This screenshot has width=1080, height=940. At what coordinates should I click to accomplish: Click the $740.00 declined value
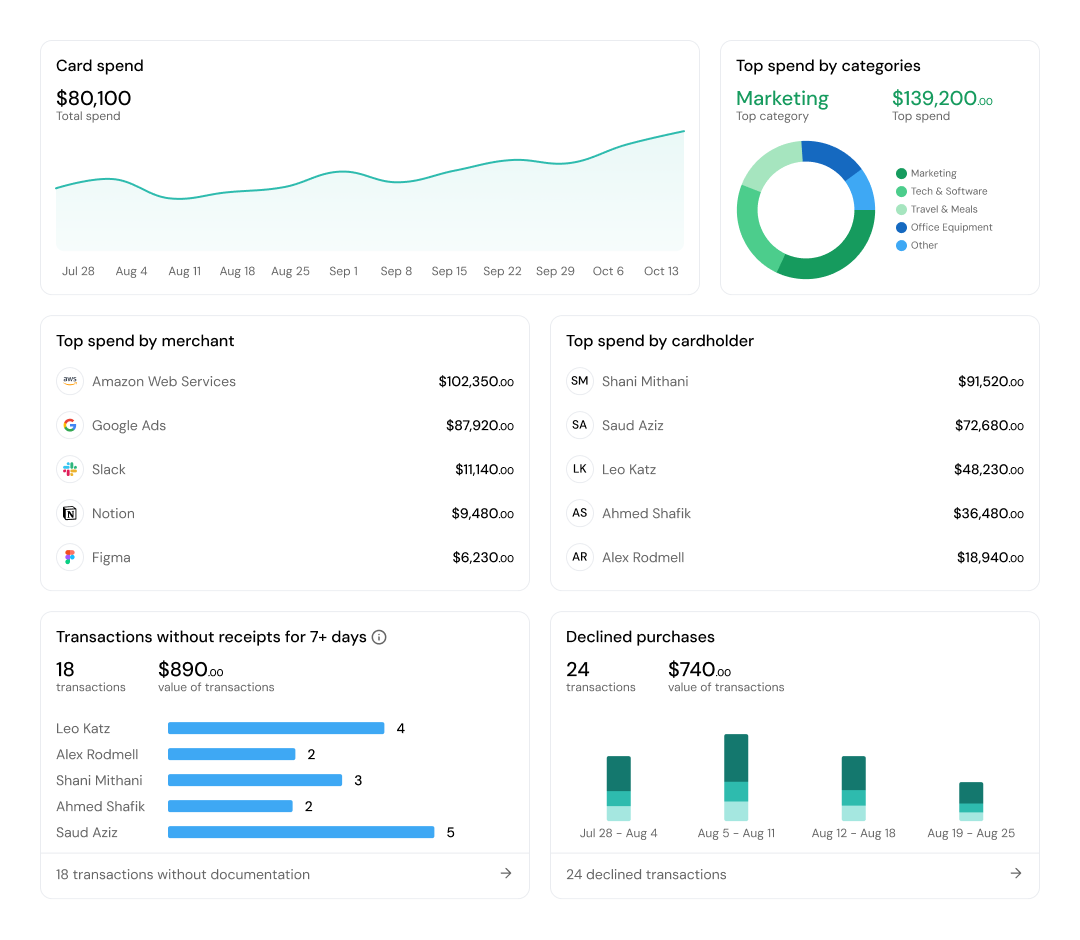coord(699,669)
